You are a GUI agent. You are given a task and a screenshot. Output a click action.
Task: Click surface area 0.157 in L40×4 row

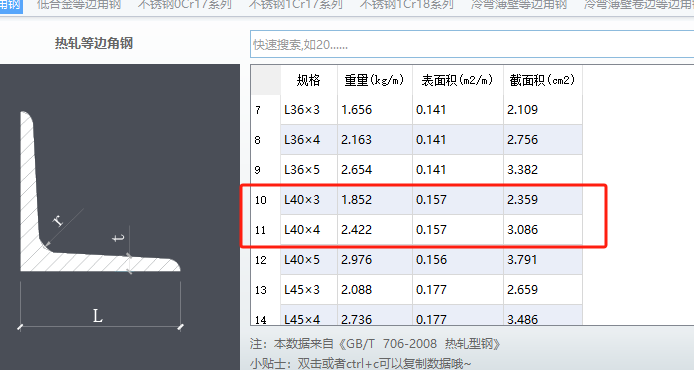[458, 230]
